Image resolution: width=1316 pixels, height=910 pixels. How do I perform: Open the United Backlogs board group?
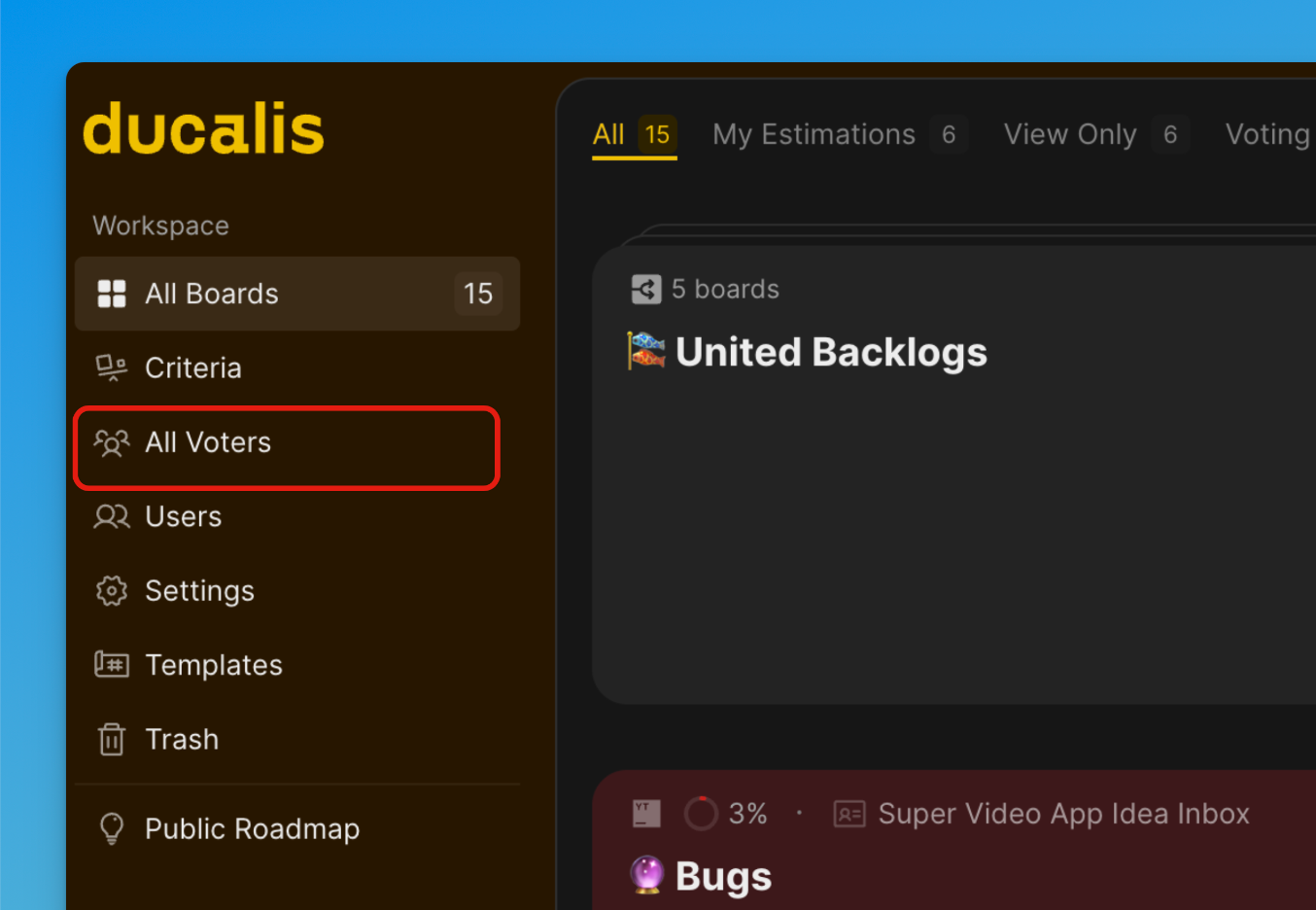coord(831,352)
